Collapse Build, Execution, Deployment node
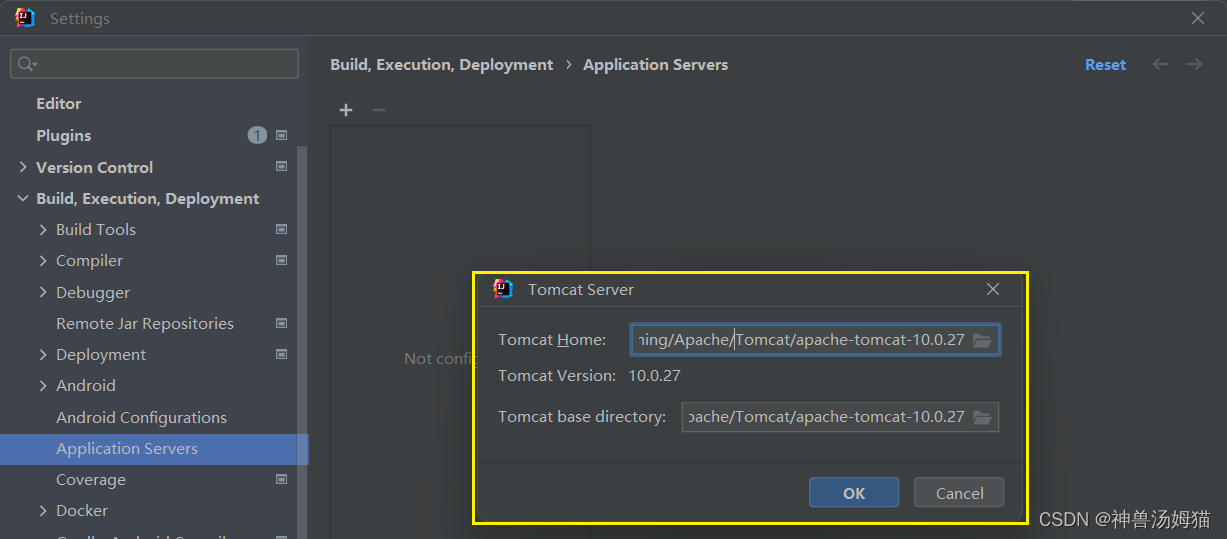This screenshot has height=539, width=1227. pos(23,198)
